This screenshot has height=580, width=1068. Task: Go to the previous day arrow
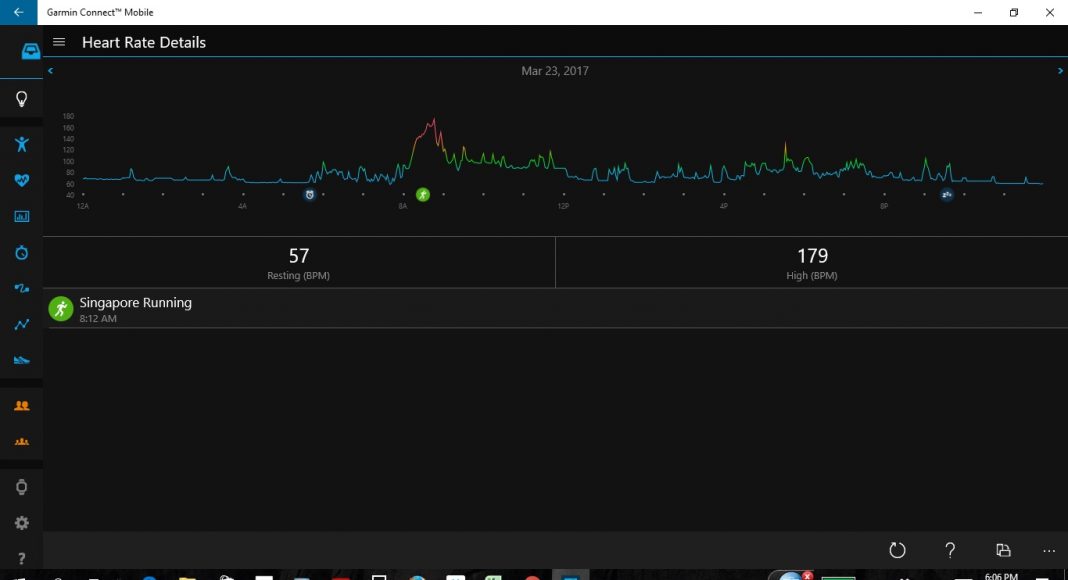[x=50, y=70]
